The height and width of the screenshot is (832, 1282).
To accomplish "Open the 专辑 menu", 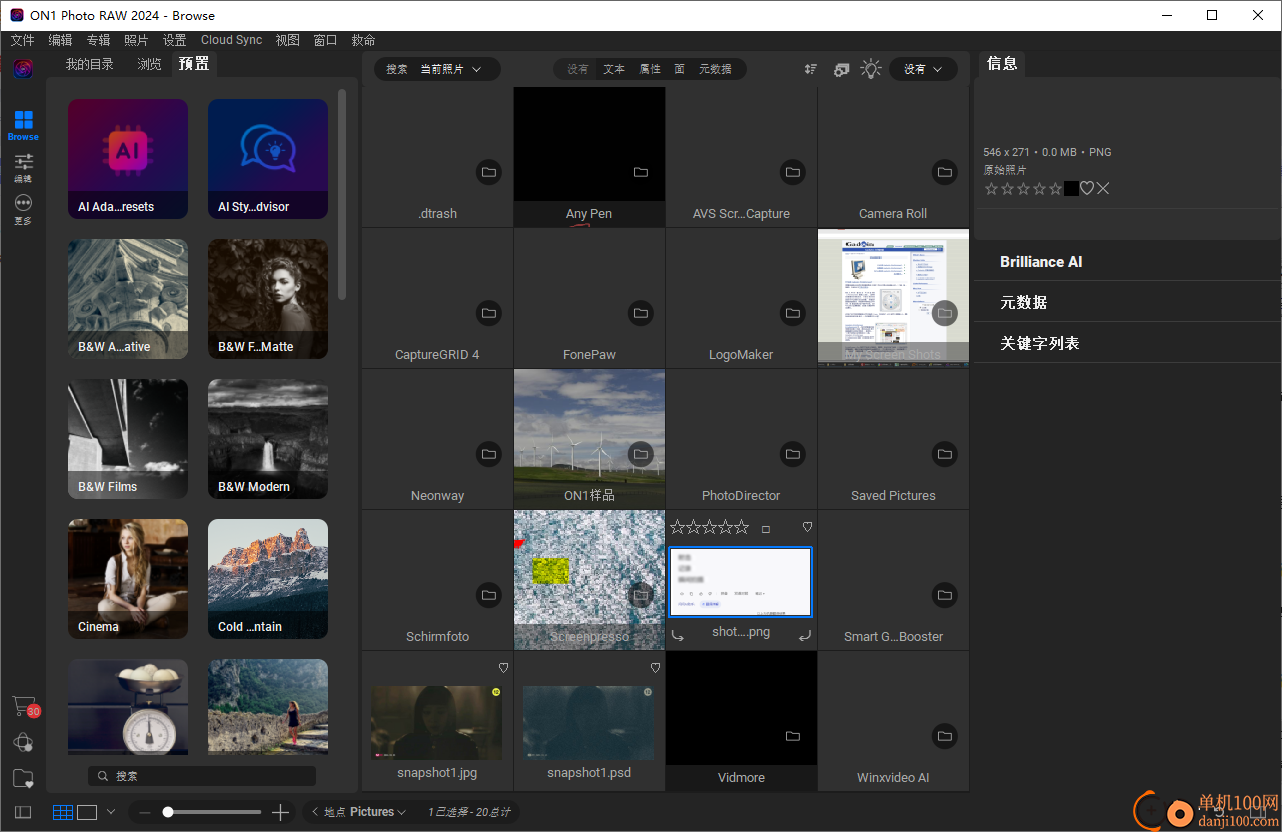I will click(98, 40).
